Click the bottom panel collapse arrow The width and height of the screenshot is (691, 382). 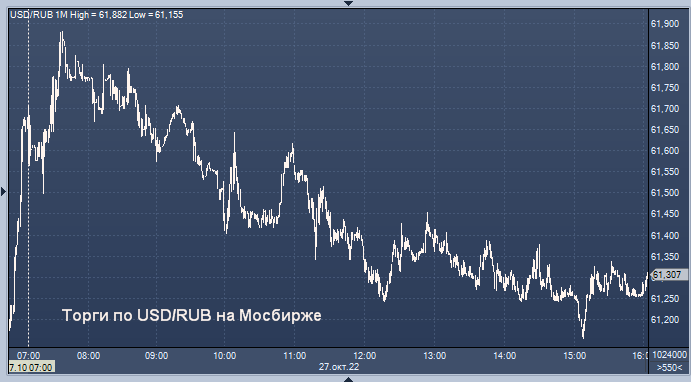click(348, 379)
